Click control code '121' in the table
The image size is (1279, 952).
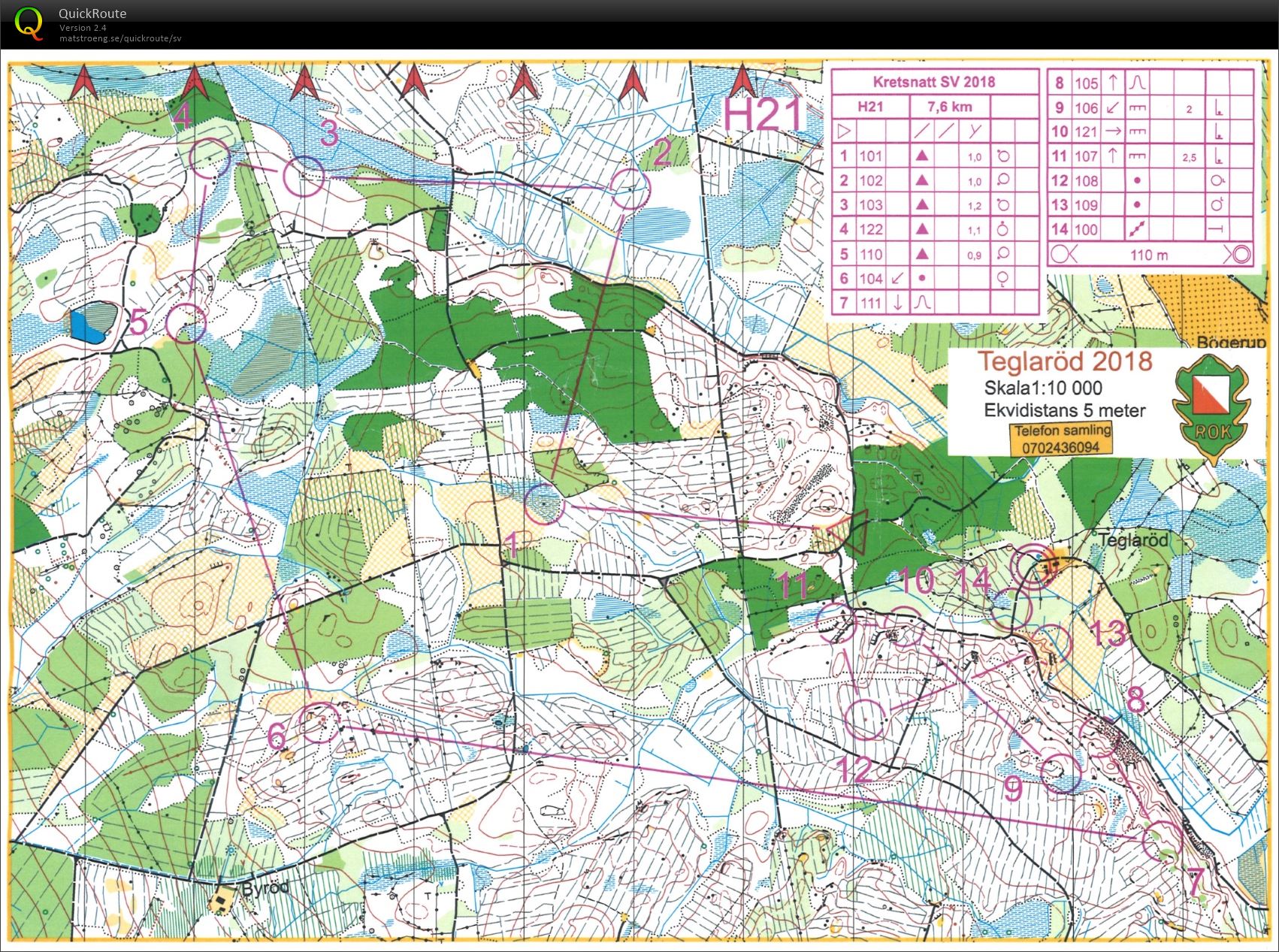point(1086,131)
